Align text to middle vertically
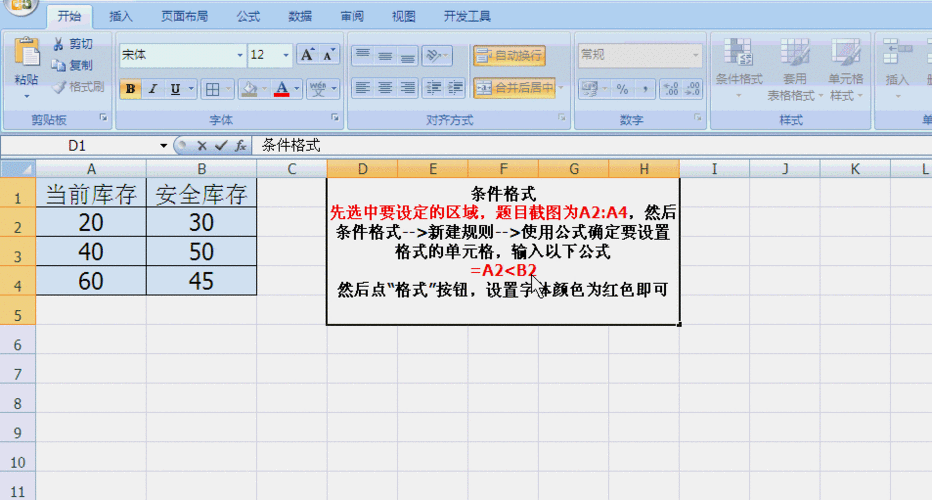 click(x=385, y=55)
